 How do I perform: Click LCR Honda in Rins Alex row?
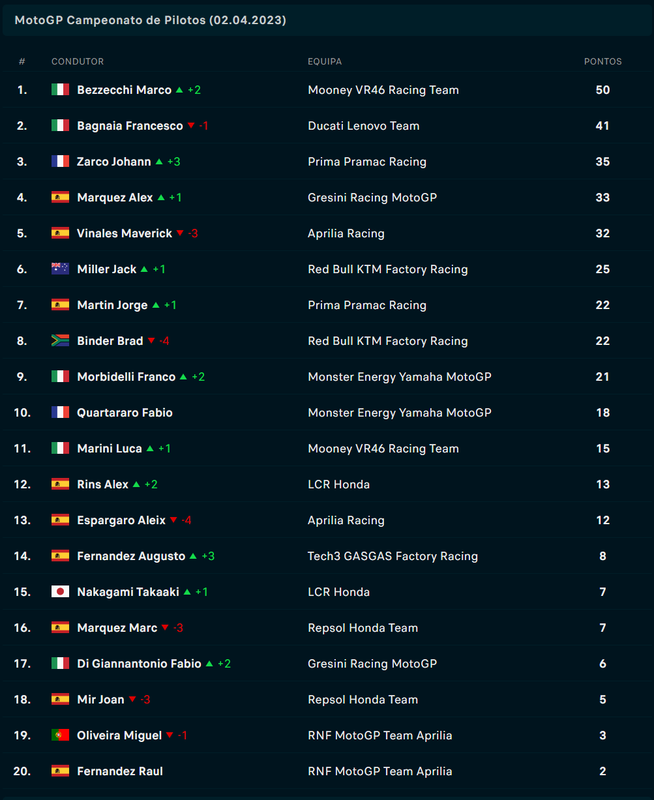tap(339, 484)
